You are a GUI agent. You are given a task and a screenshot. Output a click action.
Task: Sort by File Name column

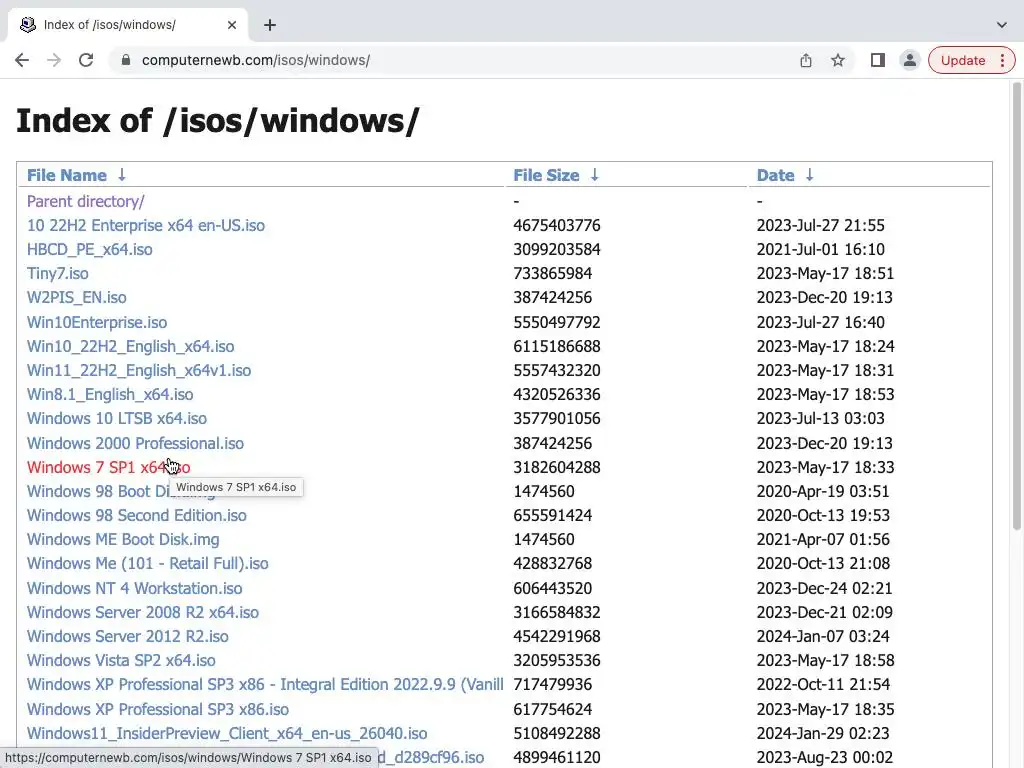(67, 175)
